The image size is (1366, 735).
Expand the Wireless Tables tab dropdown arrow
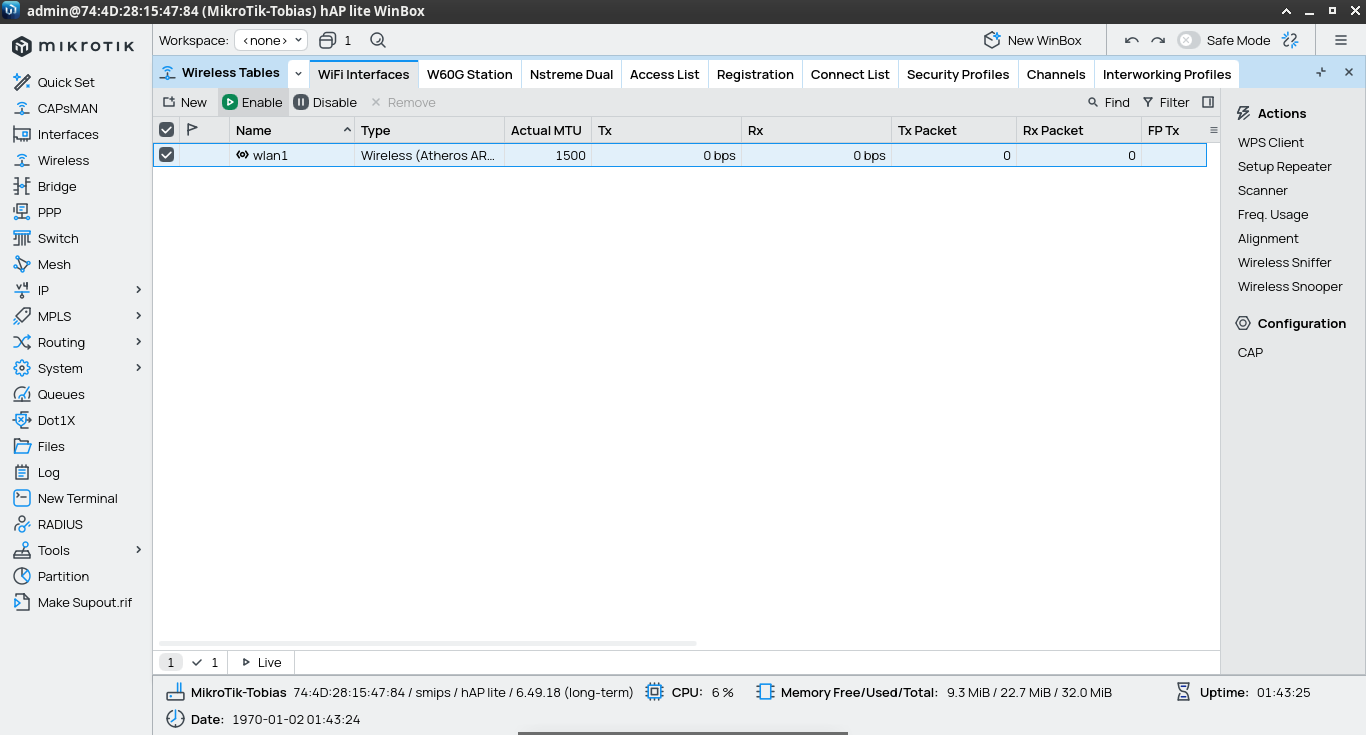tap(298, 74)
